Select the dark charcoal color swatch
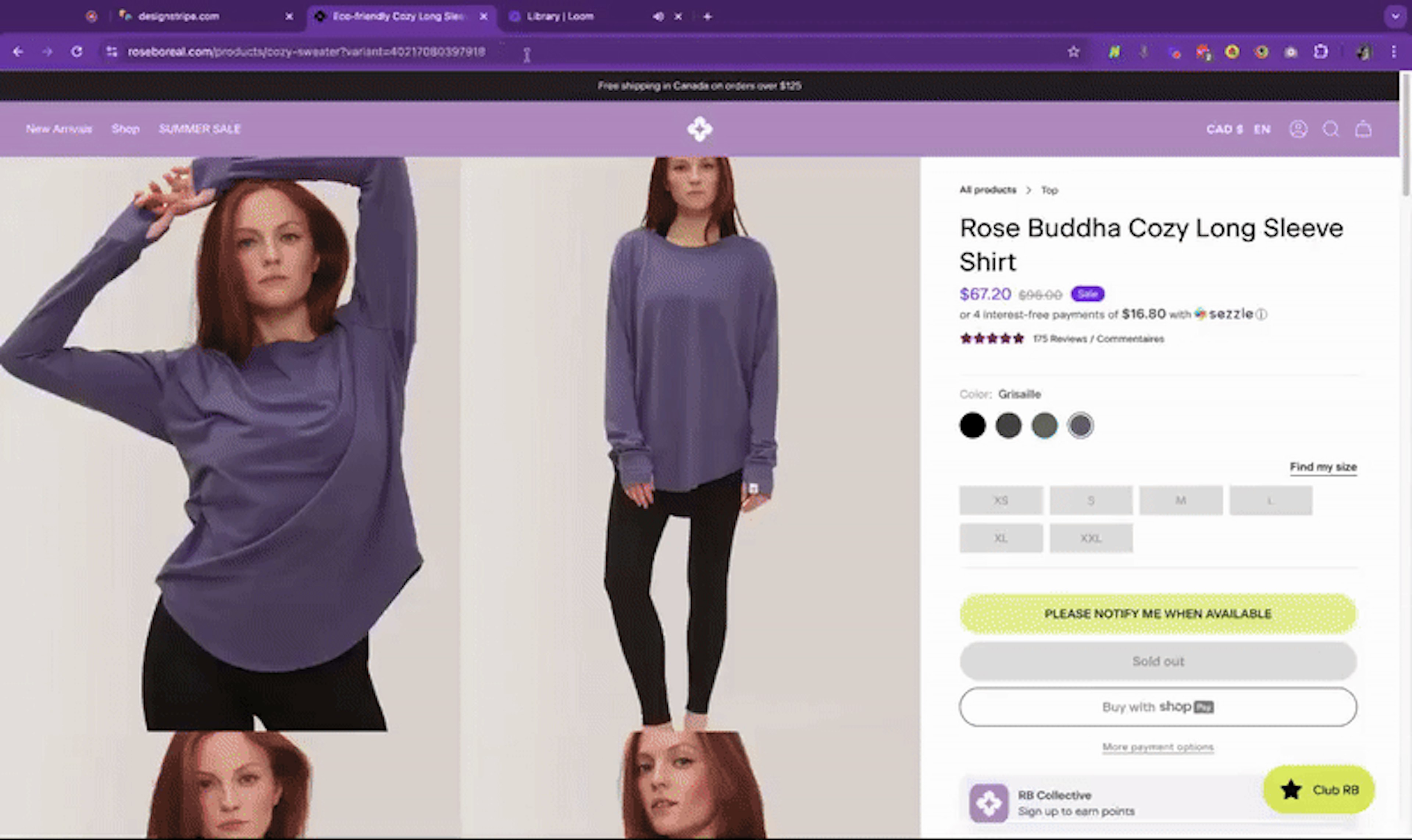Image resolution: width=1412 pixels, height=840 pixels. (1008, 425)
